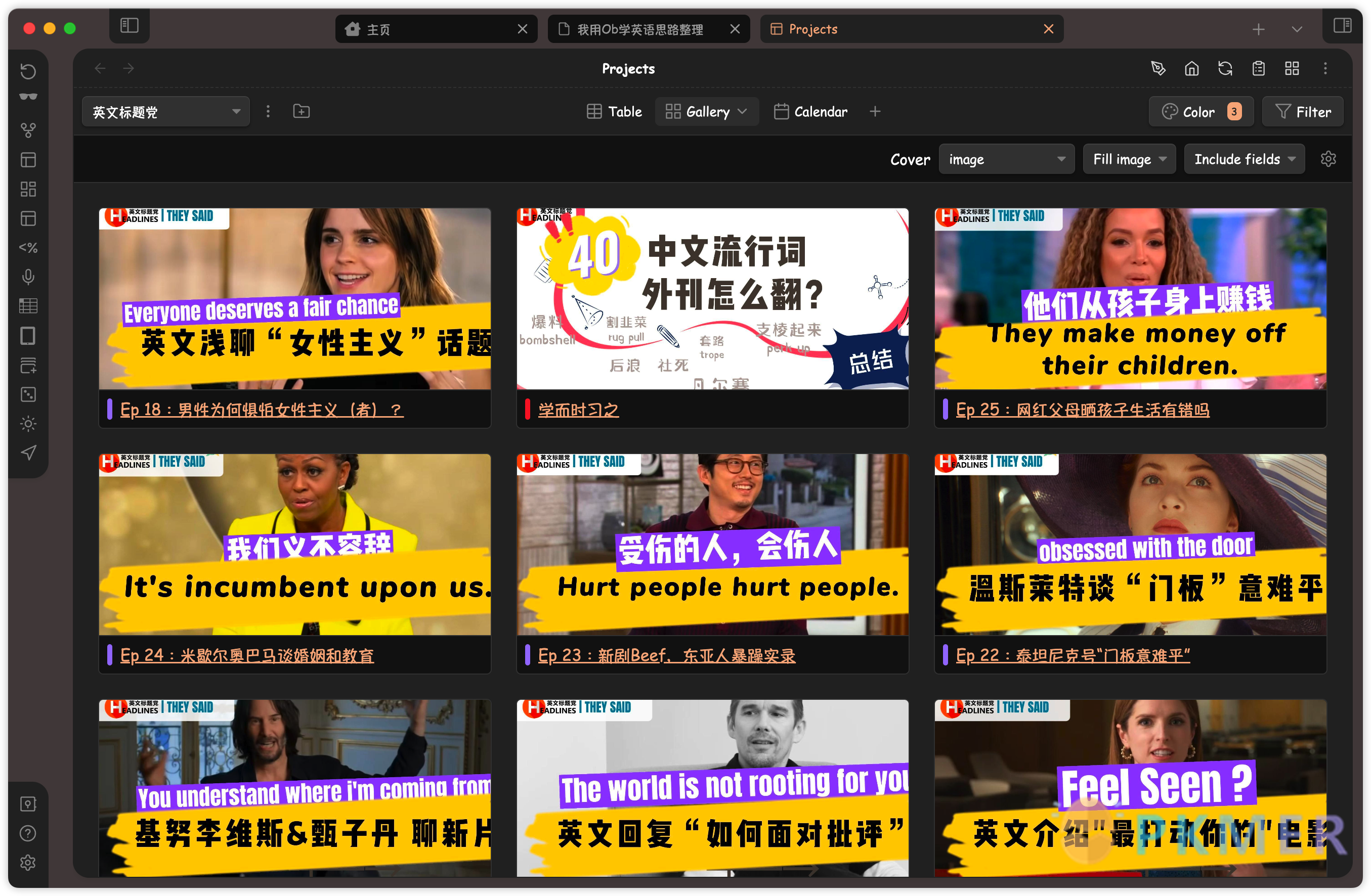Create new note with folder-plus icon
This screenshot has height=896, width=1371.
tap(302, 111)
